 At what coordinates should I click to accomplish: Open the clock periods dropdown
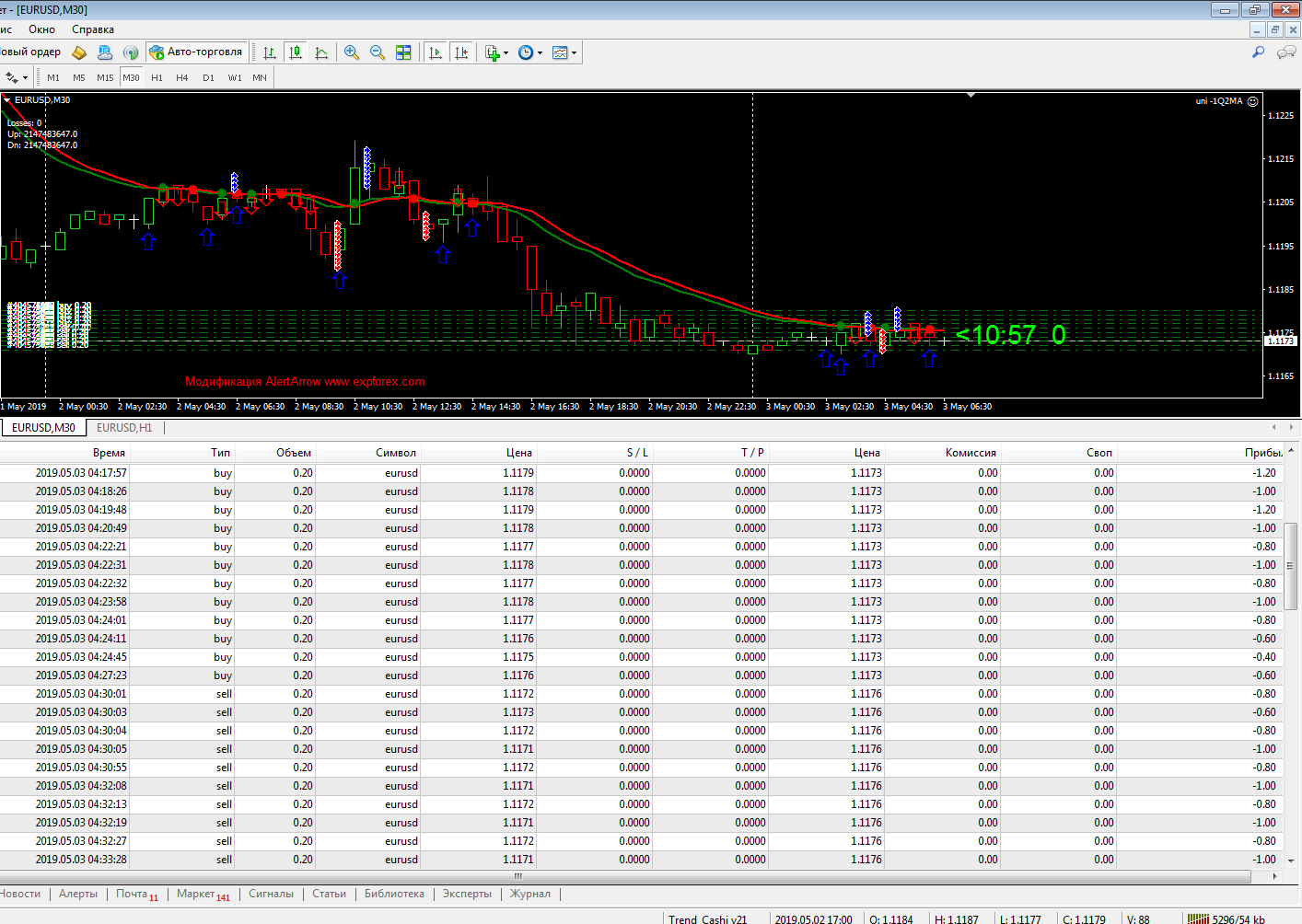pyautogui.click(x=540, y=53)
